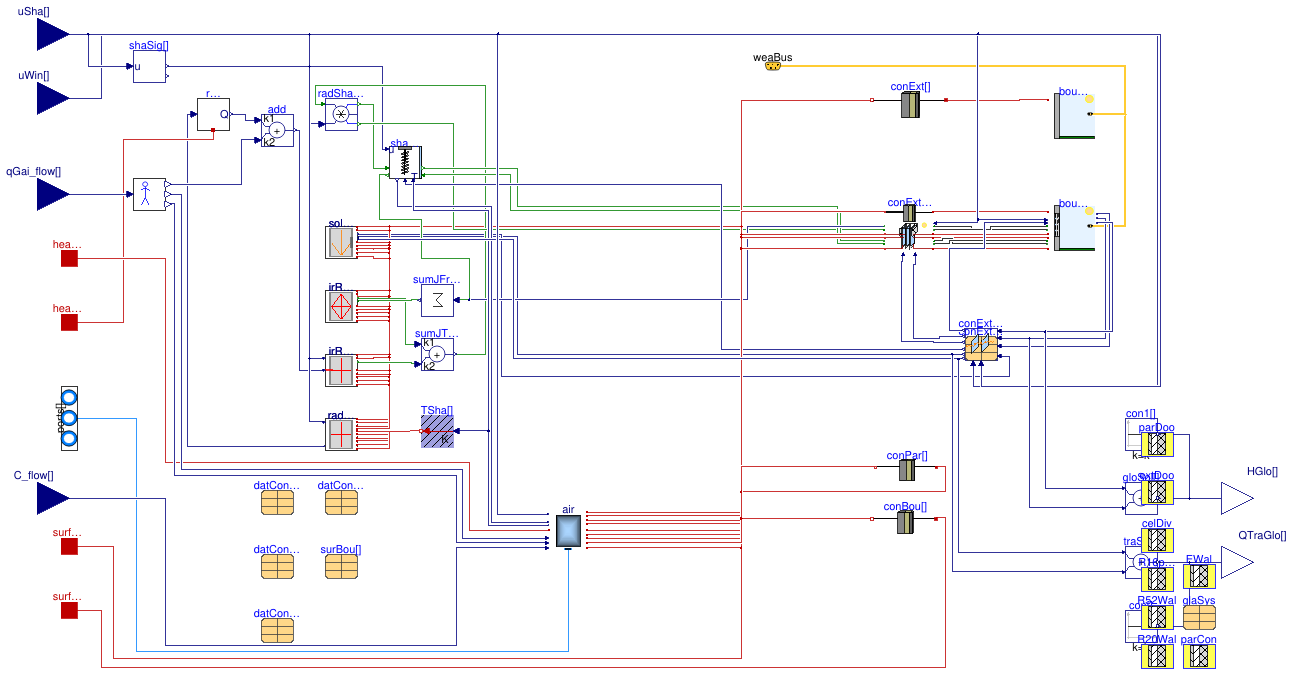Select the celDiv layer block
This screenshot has width=1292, height=675.
coord(1157,540)
